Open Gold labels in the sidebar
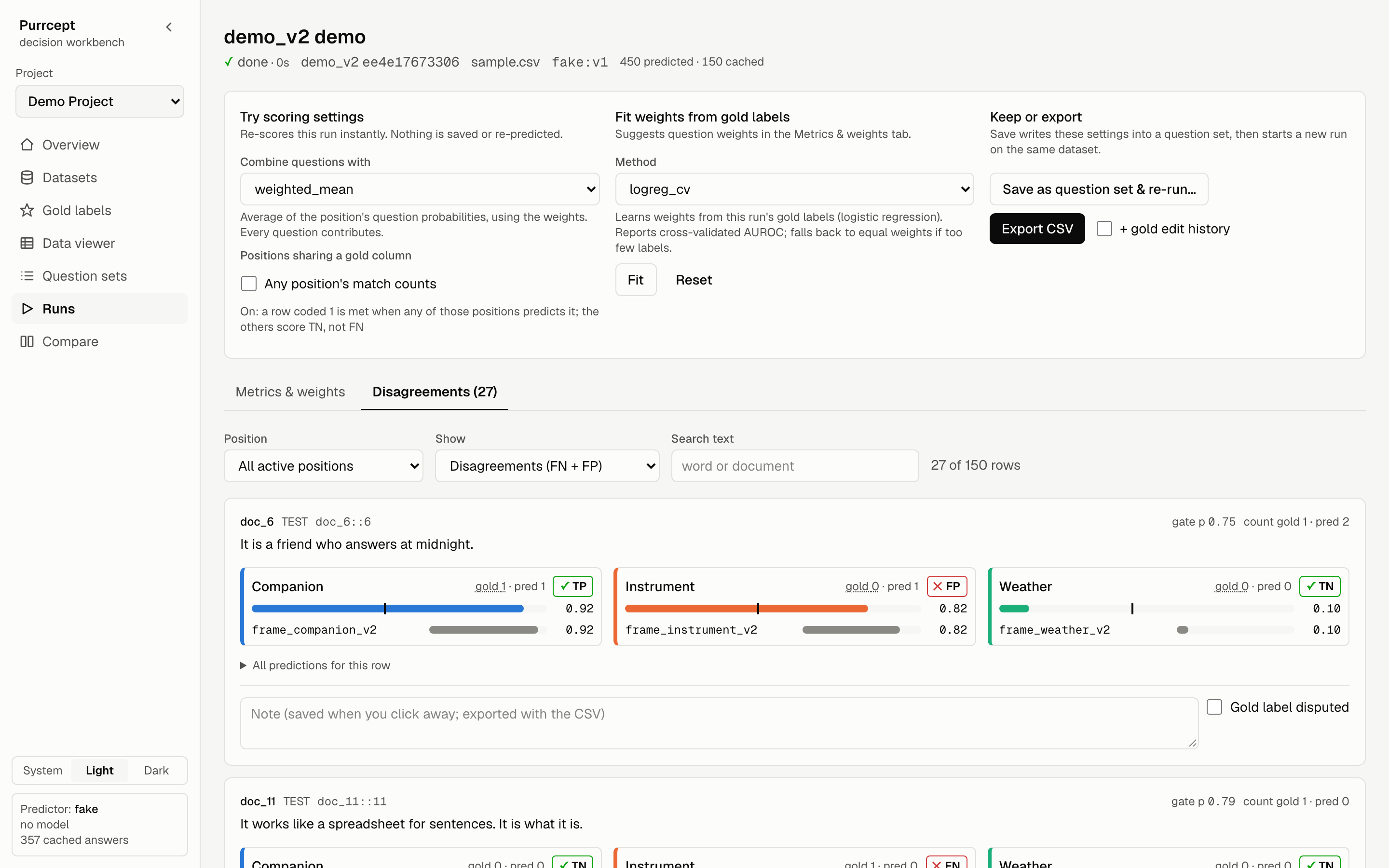Viewport: 1389px width, 868px height. [x=100, y=210]
